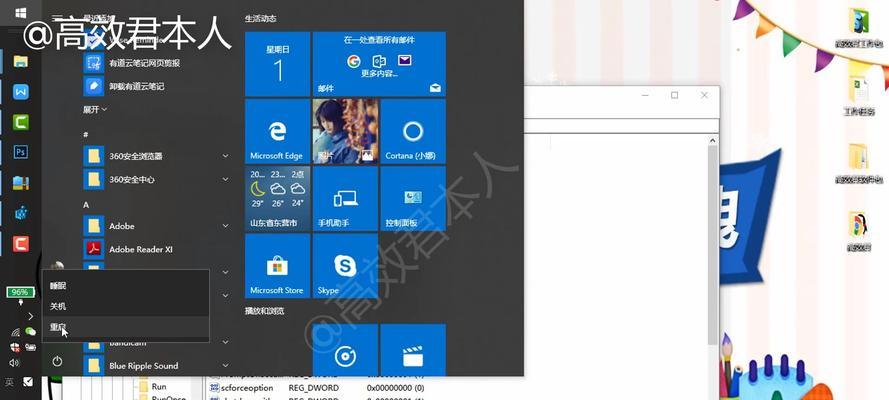
Task: Select the scforceoption registry value
Action: tap(245, 388)
